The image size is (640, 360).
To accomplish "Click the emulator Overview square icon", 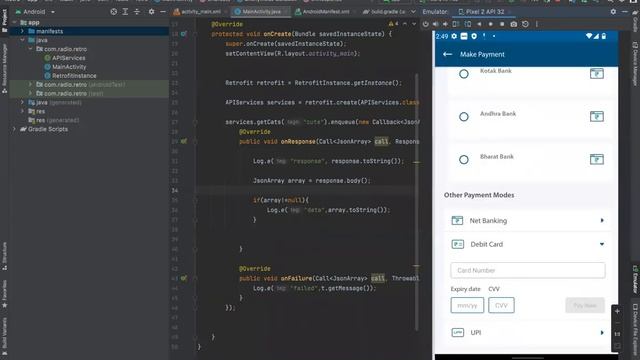I will point(502,24).
